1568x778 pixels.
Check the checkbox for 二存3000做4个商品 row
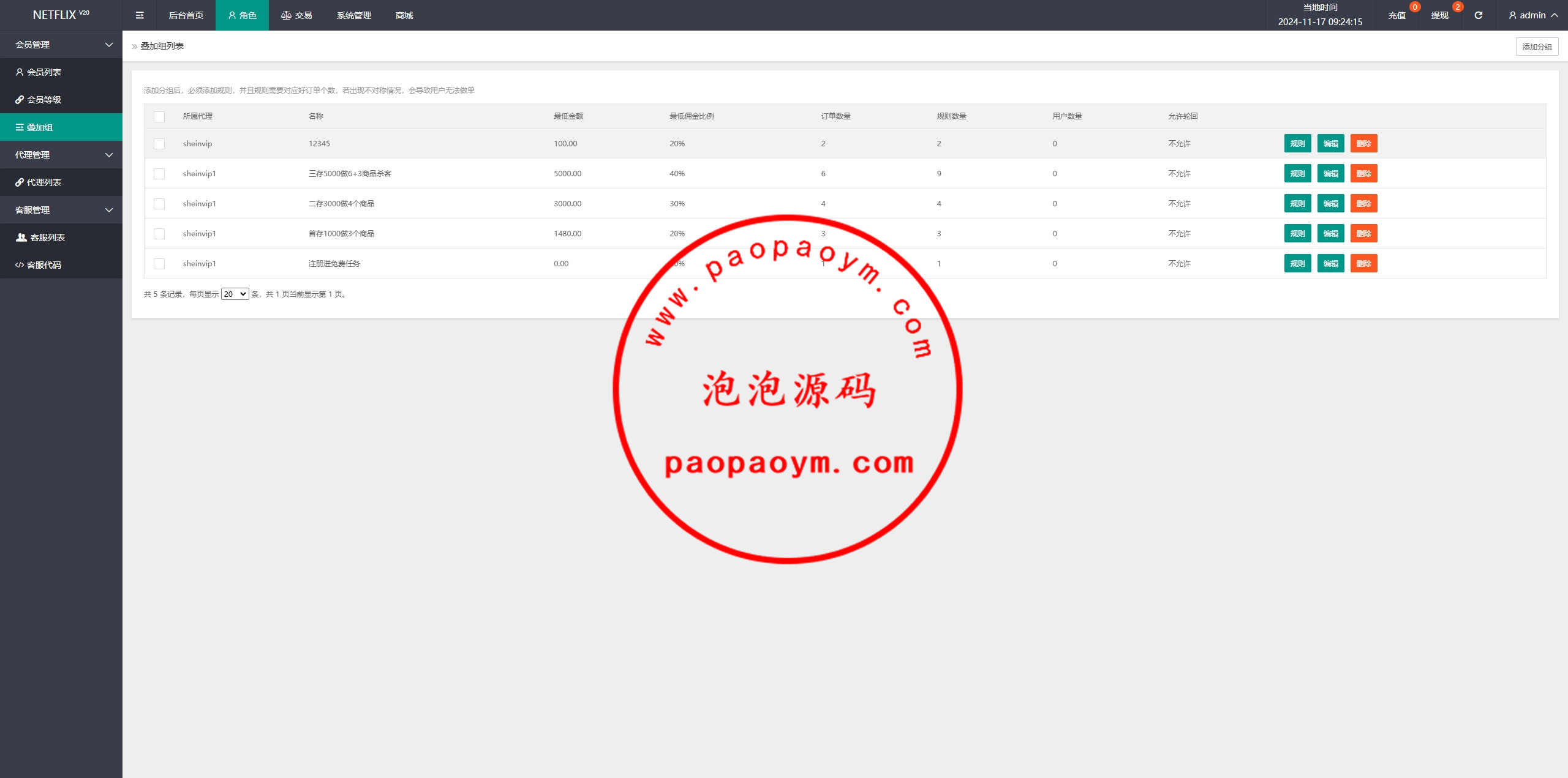[x=159, y=204]
